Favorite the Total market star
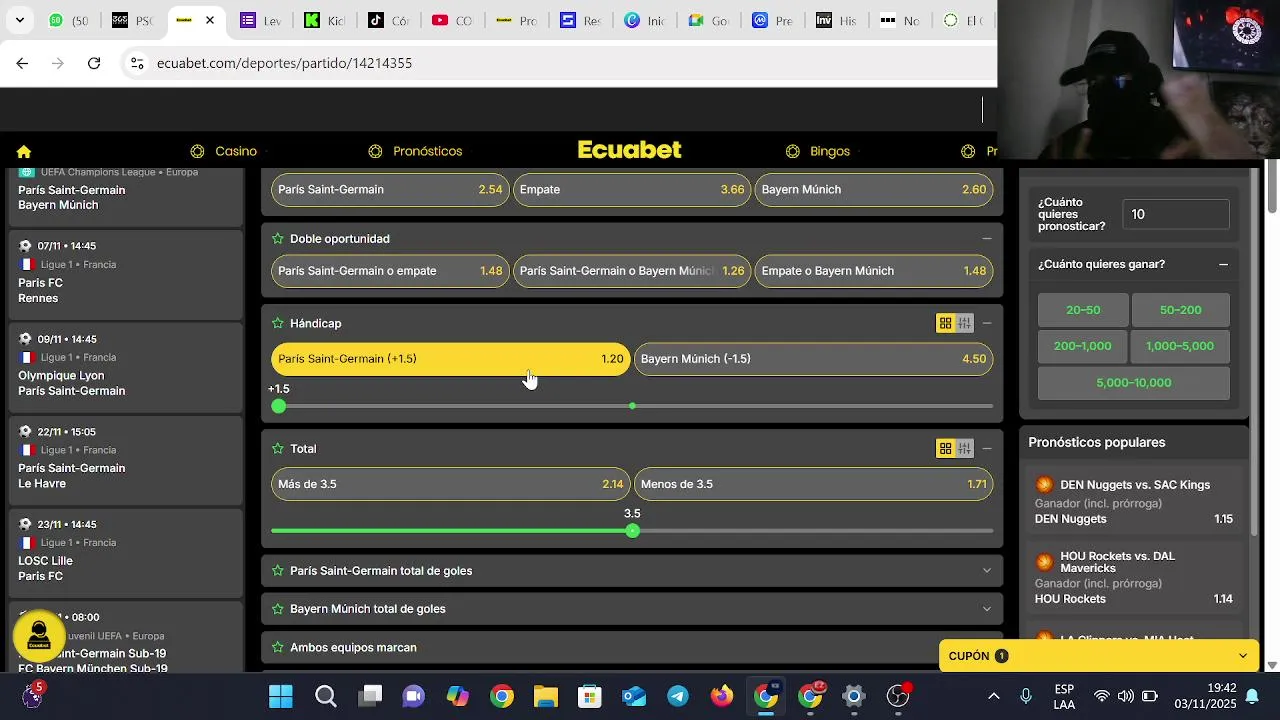The height and width of the screenshot is (720, 1280). click(278, 449)
